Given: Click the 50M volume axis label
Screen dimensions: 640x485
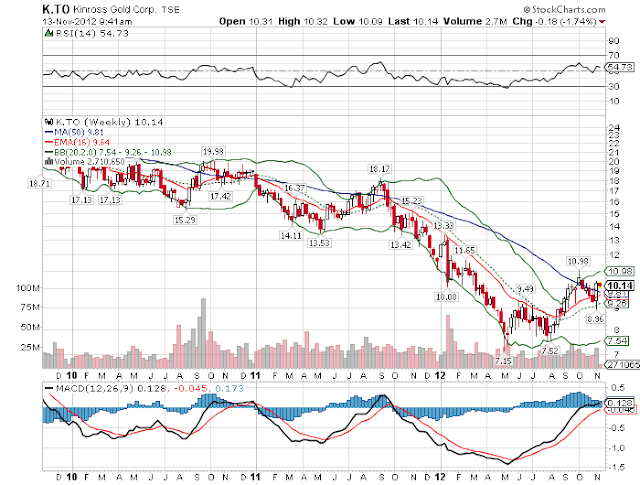Looking at the screenshot, I should [x=30, y=327].
